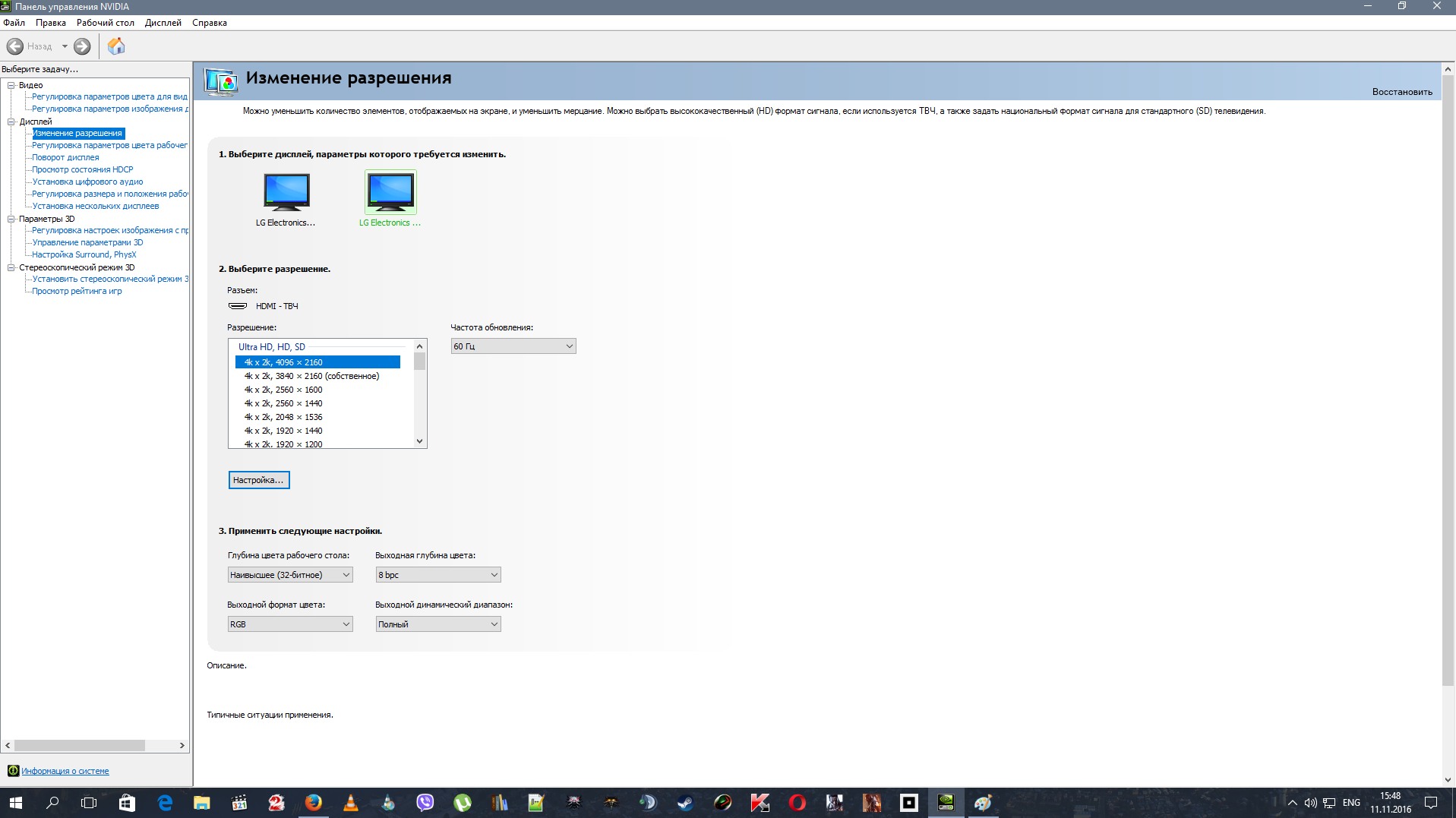Open Поворот дисплея task
The width and height of the screenshot is (1456, 818).
(x=65, y=157)
